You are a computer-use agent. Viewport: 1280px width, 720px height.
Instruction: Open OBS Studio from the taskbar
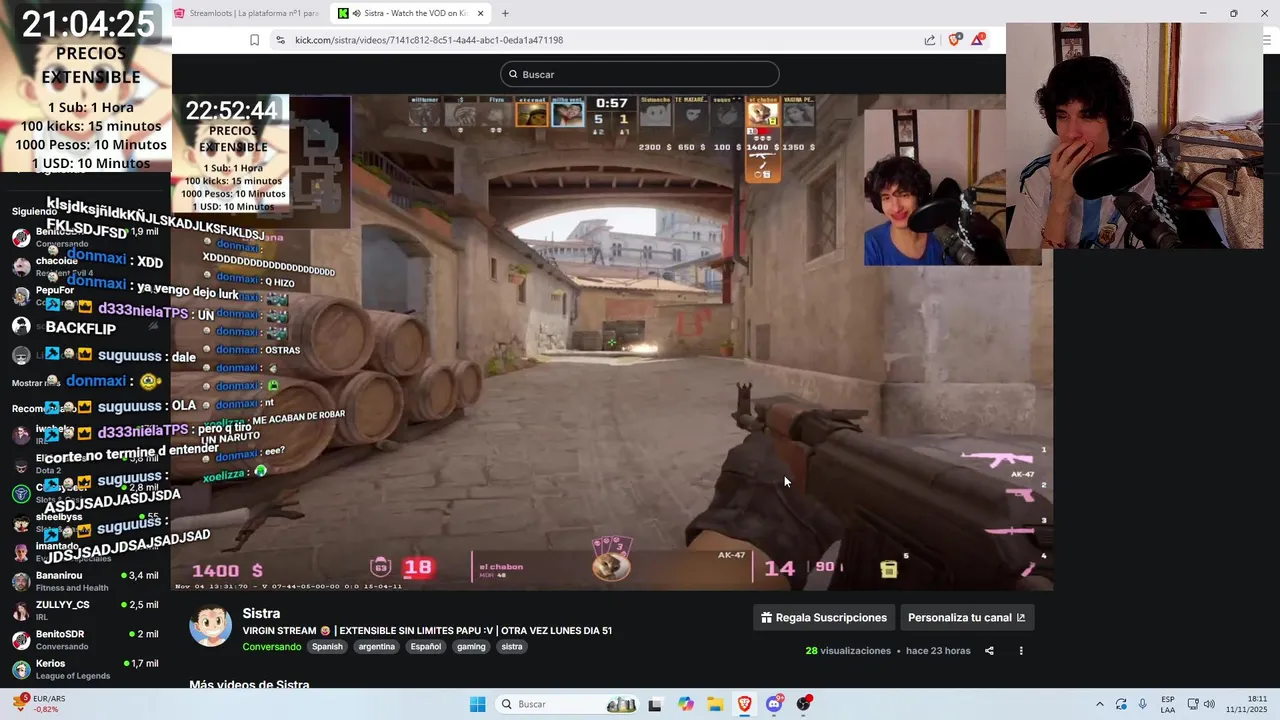804,704
